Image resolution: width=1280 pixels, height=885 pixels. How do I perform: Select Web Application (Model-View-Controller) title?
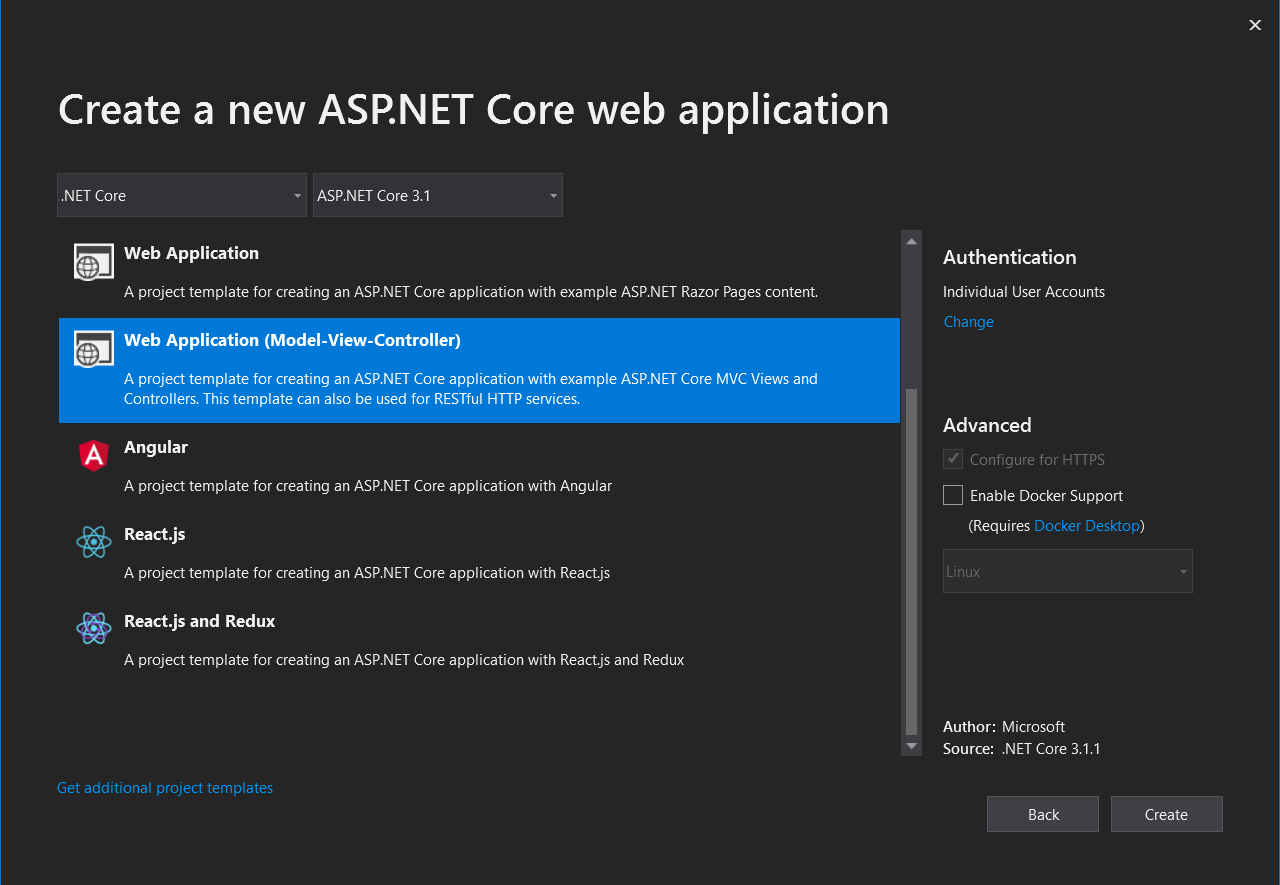[292, 340]
